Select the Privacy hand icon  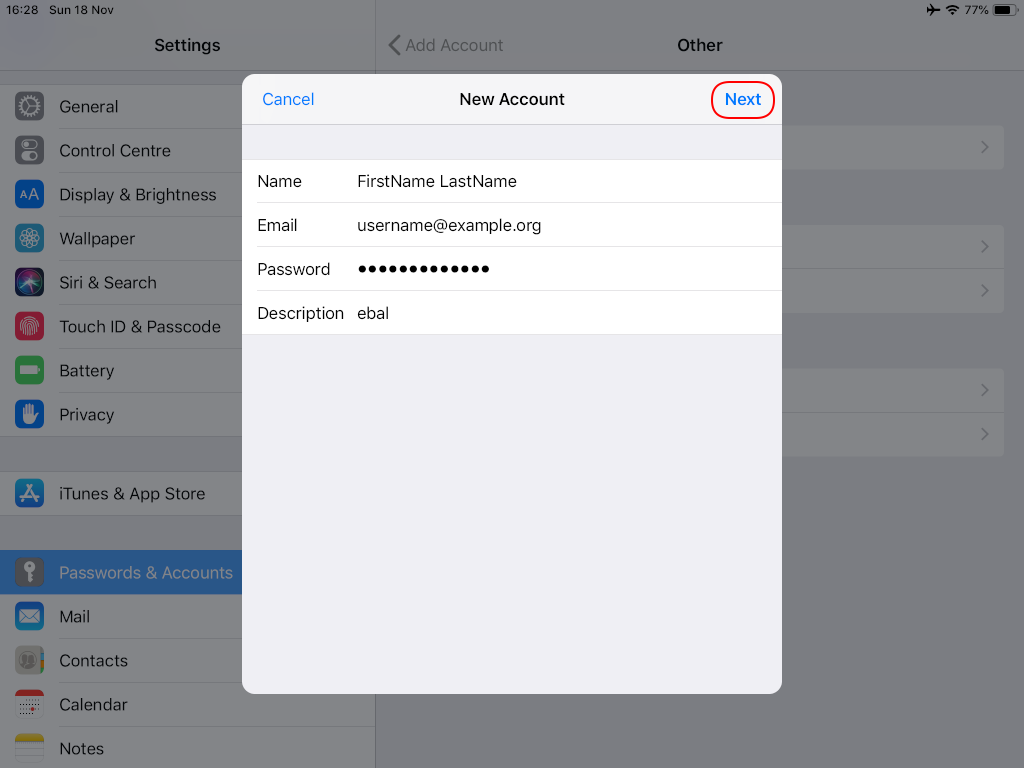point(29,414)
